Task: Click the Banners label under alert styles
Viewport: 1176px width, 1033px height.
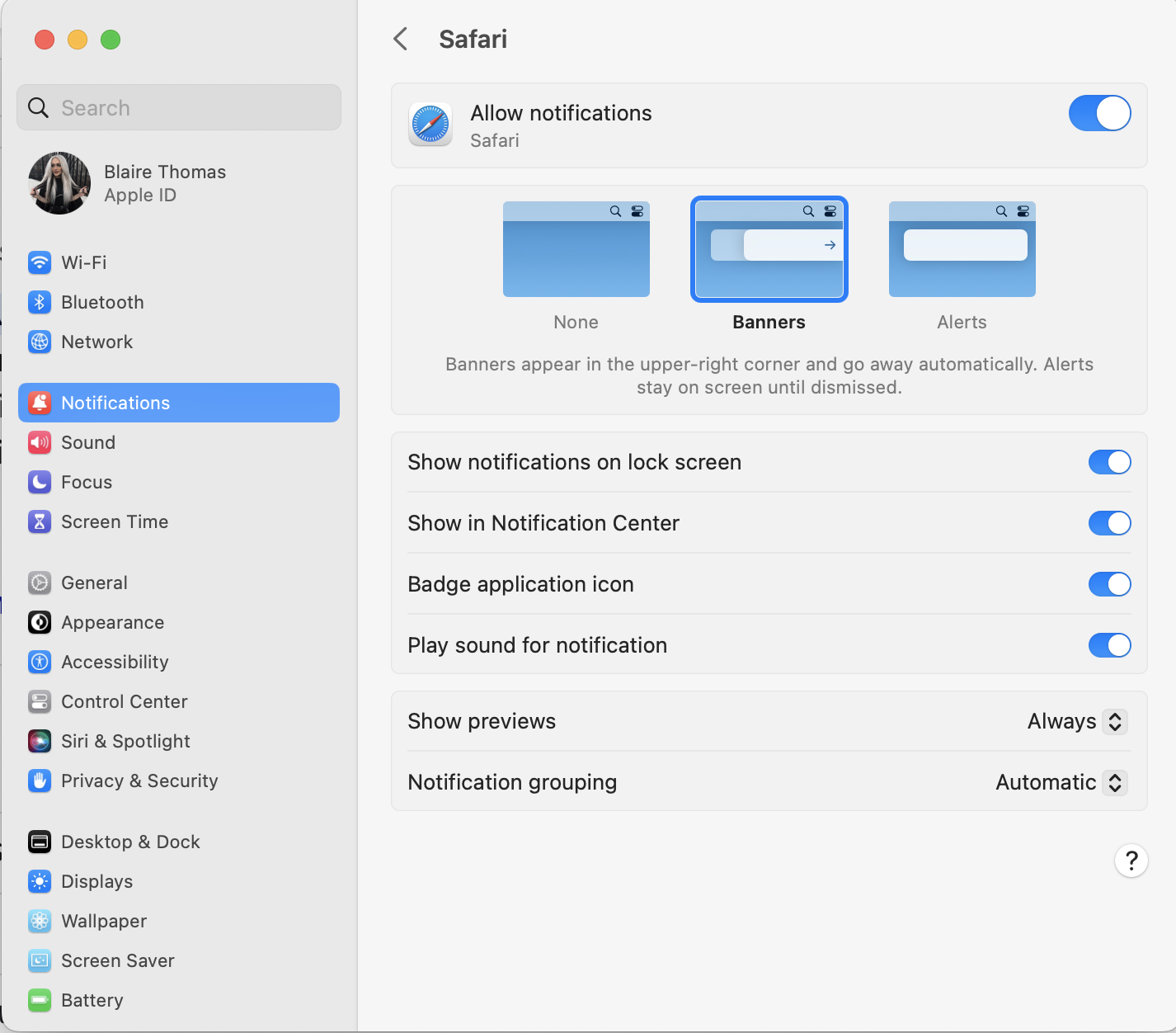Action: 769,322
